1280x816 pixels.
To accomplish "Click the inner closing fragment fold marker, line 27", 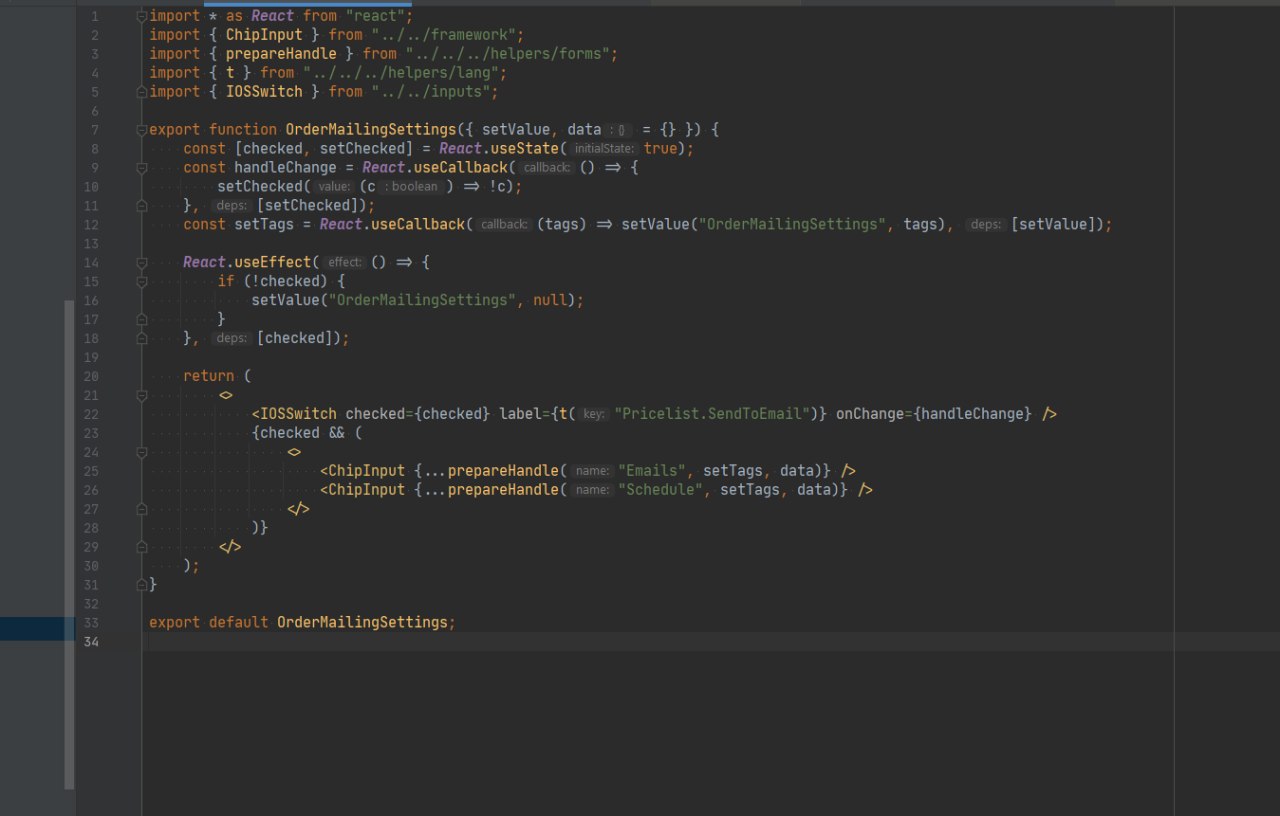I will (x=142, y=509).
